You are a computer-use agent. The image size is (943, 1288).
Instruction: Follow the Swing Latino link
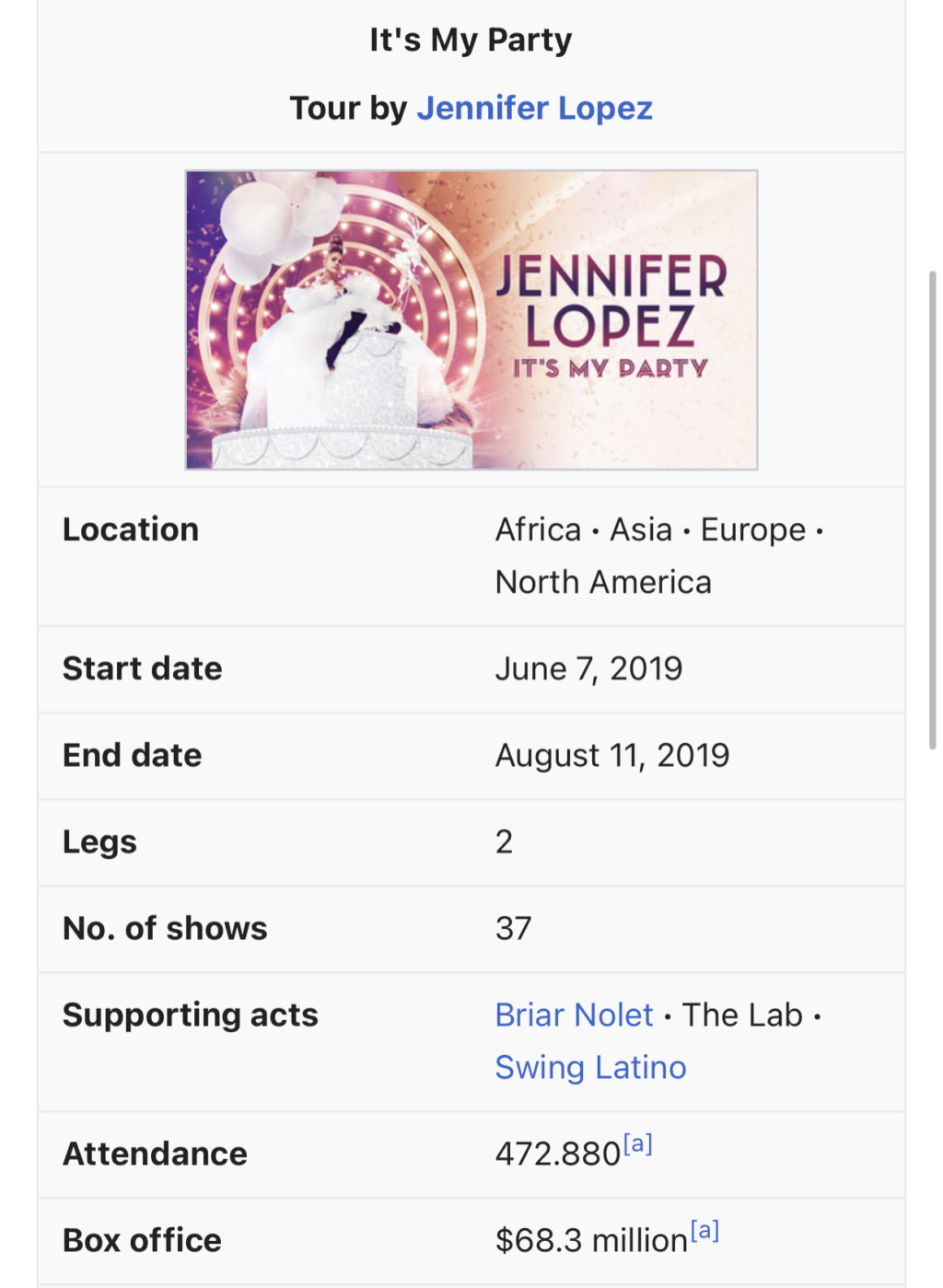(x=590, y=1067)
